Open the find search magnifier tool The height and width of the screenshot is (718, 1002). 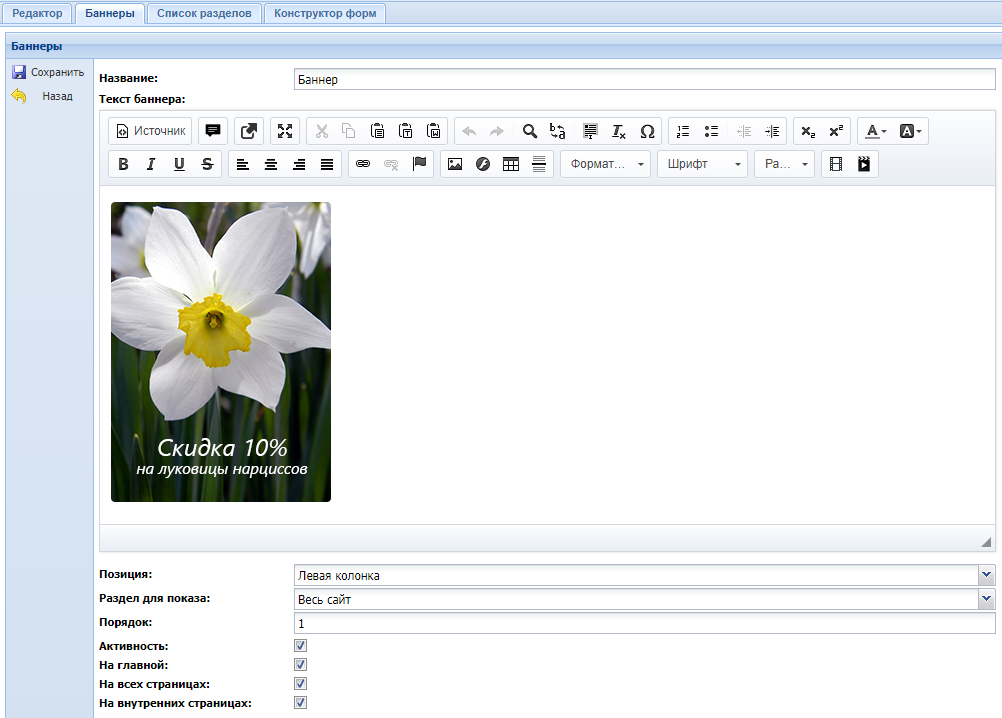click(530, 131)
